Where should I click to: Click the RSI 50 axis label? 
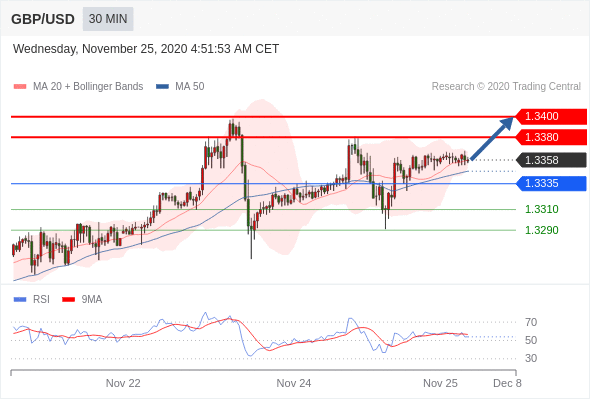point(531,341)
